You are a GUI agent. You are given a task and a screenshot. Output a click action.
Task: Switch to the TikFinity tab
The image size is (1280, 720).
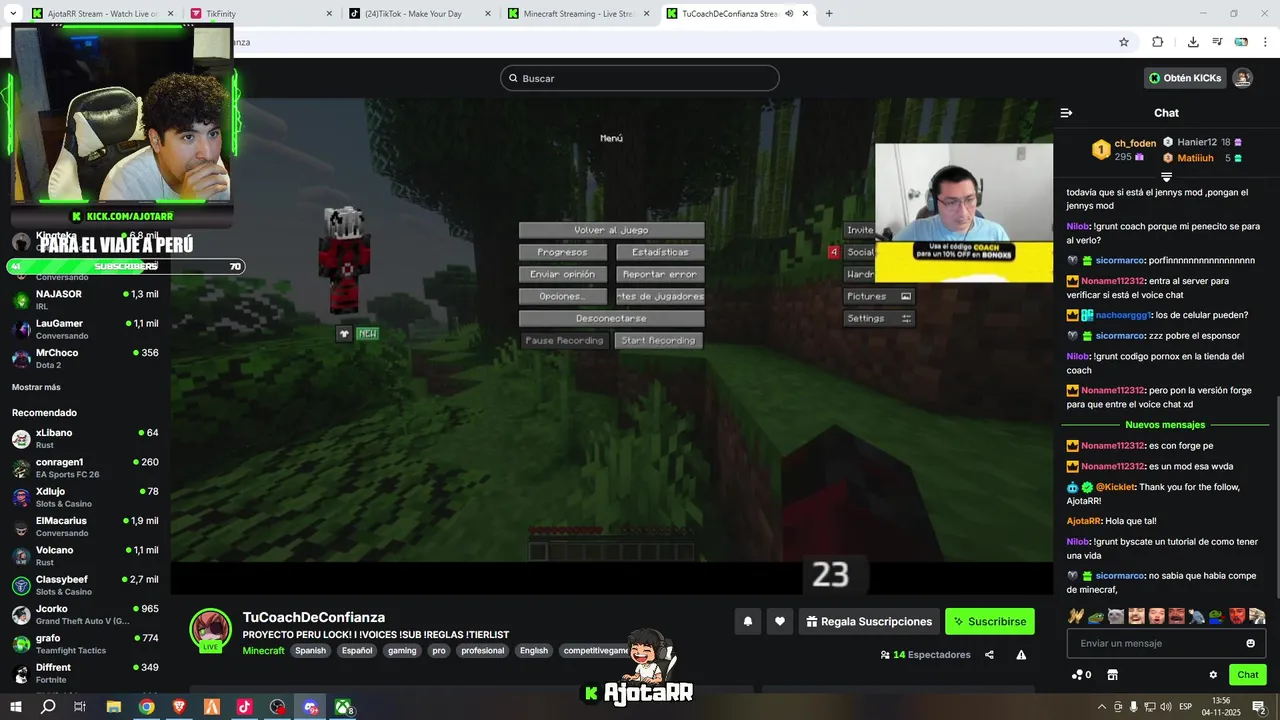click(x=260, y=13)
